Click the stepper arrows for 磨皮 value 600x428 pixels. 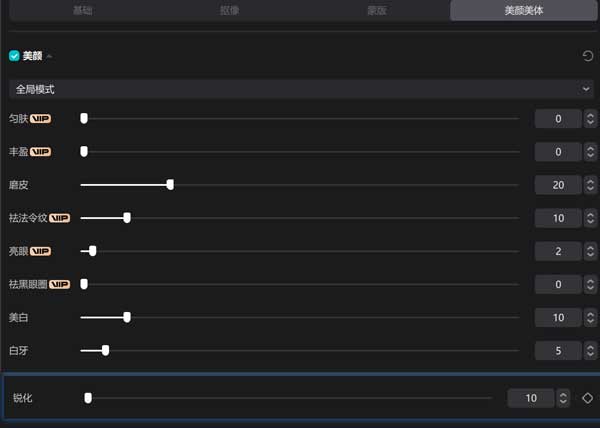click(x=590, y=185)
